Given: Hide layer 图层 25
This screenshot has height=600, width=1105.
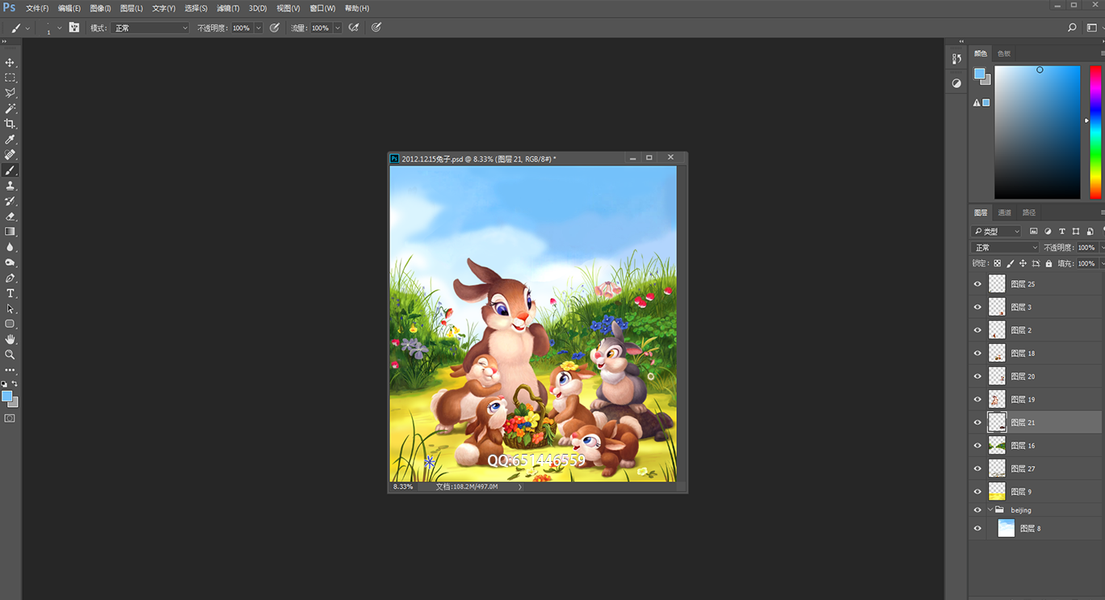Looking at the screenshot, I should pyautogui.click(x=977, y=284).
